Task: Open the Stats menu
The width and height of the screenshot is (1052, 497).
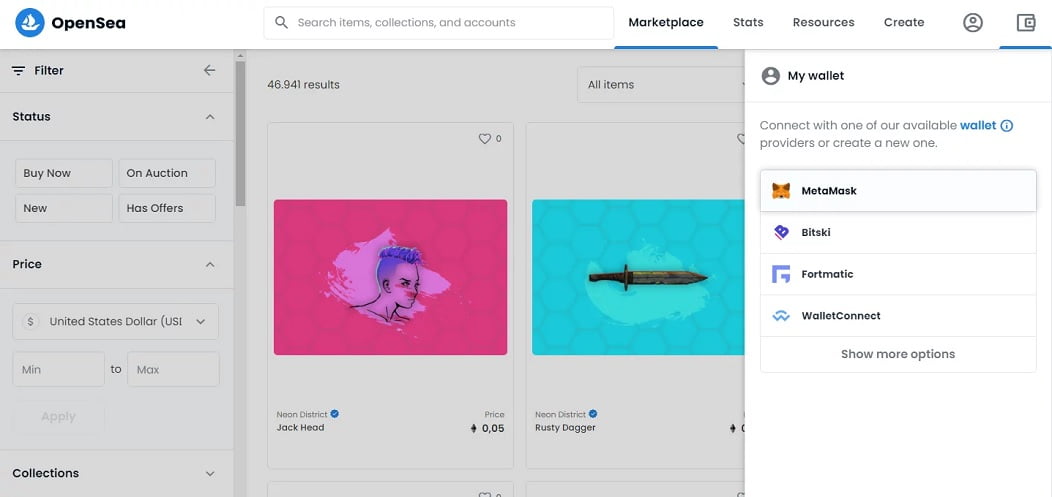Action: pos(748,22)
